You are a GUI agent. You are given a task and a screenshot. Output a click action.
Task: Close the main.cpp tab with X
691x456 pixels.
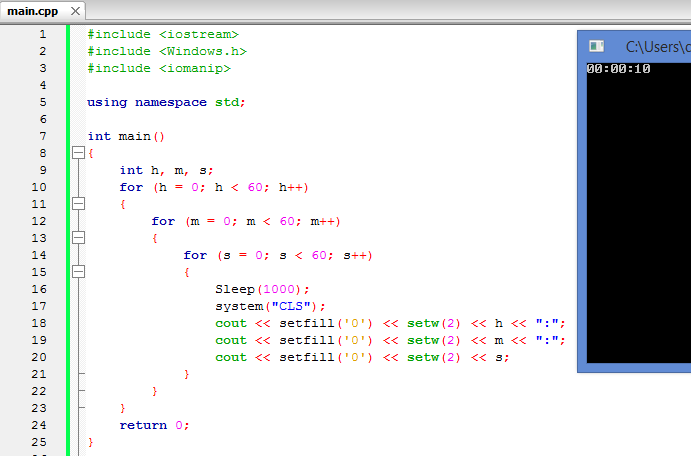tap(77, 9)
